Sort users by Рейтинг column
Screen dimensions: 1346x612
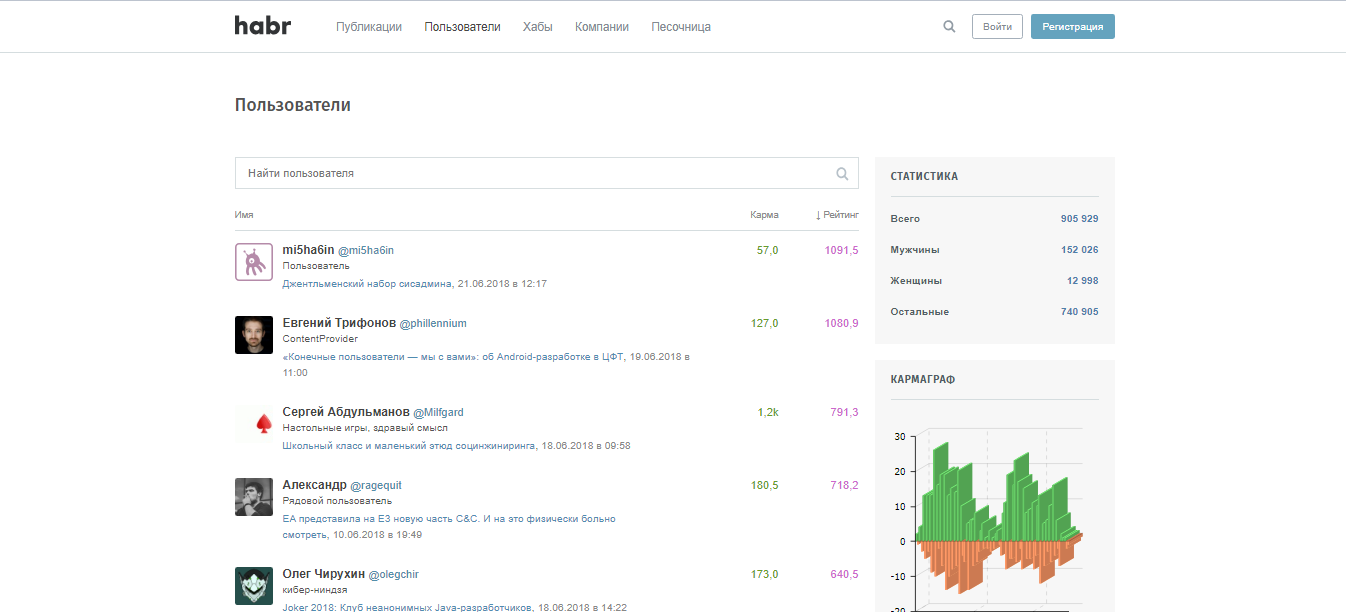(837, 215)
